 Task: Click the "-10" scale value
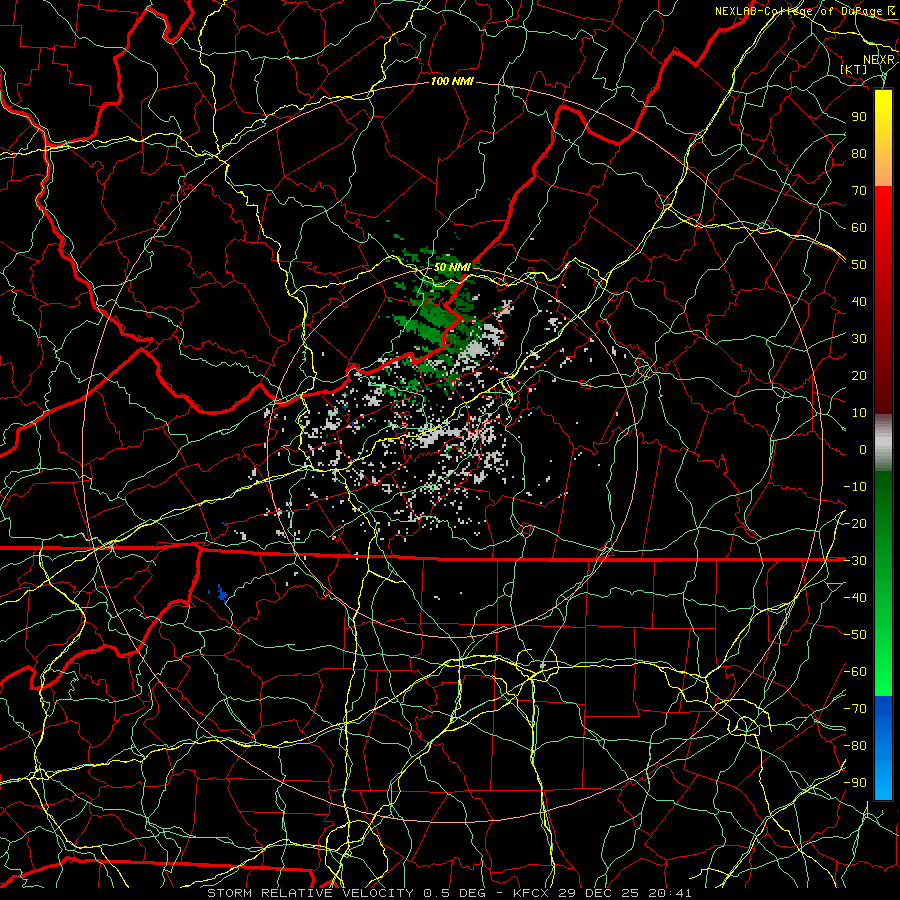(855, 487)
